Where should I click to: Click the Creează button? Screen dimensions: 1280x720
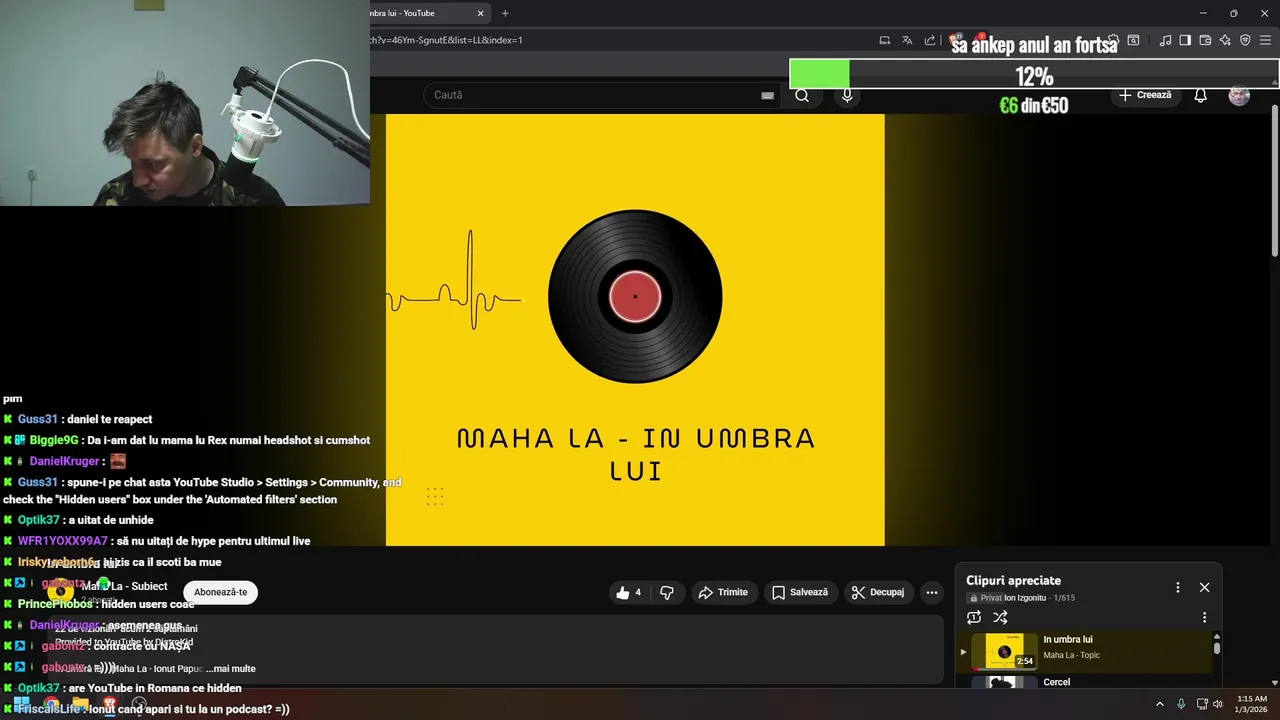[x=1145, y=95]
